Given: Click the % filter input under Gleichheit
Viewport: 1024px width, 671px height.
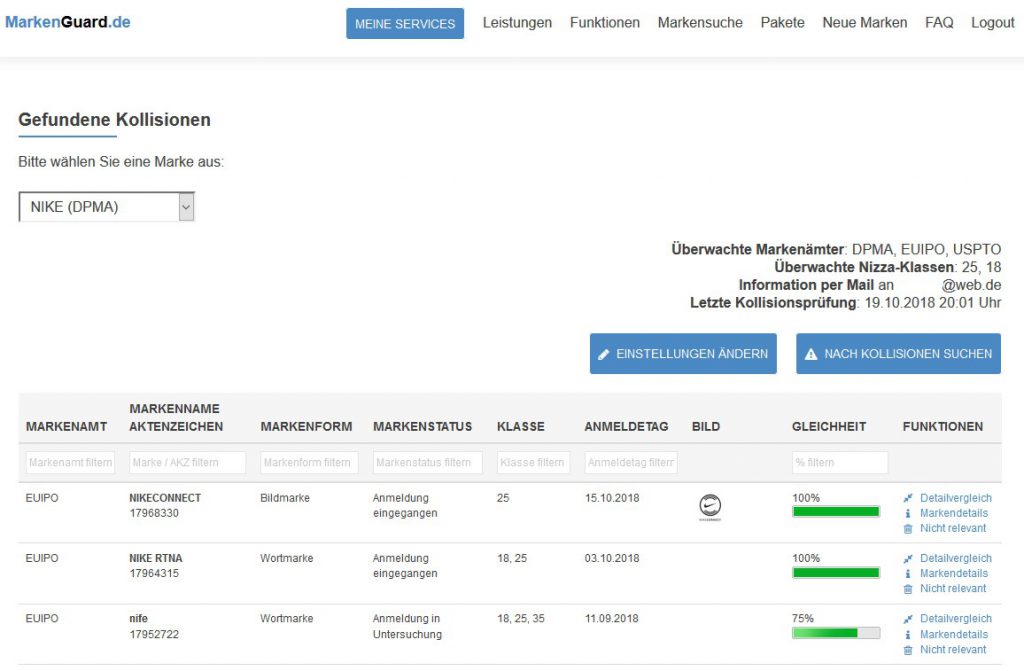Looking at the screenshot, I should tap(840, 463).
